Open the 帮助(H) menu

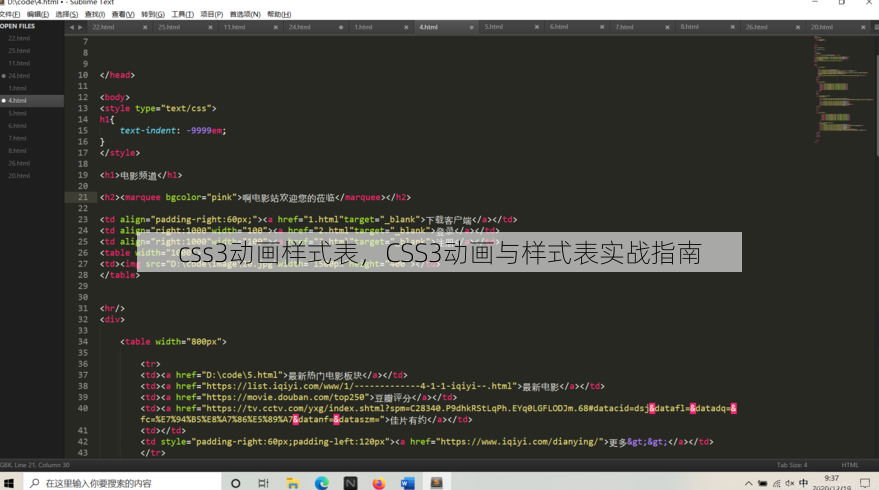(279, 14)
